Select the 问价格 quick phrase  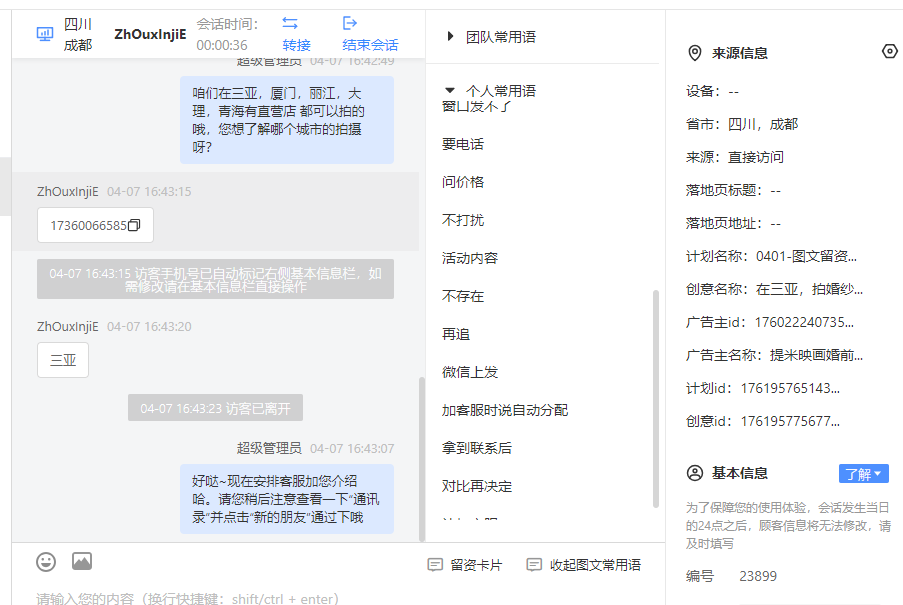(x=463, y=182)
